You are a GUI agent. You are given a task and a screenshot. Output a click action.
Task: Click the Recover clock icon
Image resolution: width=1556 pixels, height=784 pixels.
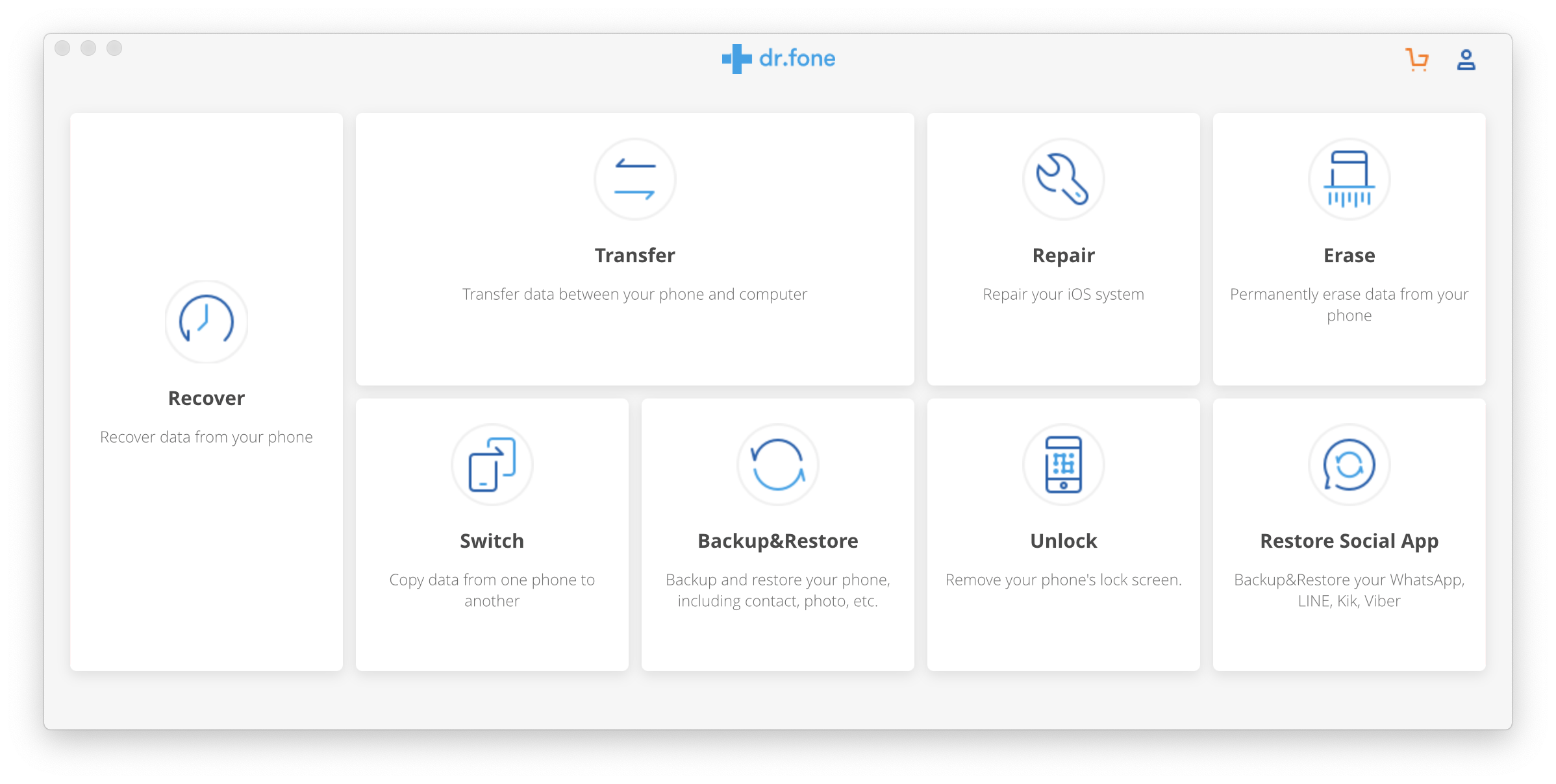coord(207,321)
